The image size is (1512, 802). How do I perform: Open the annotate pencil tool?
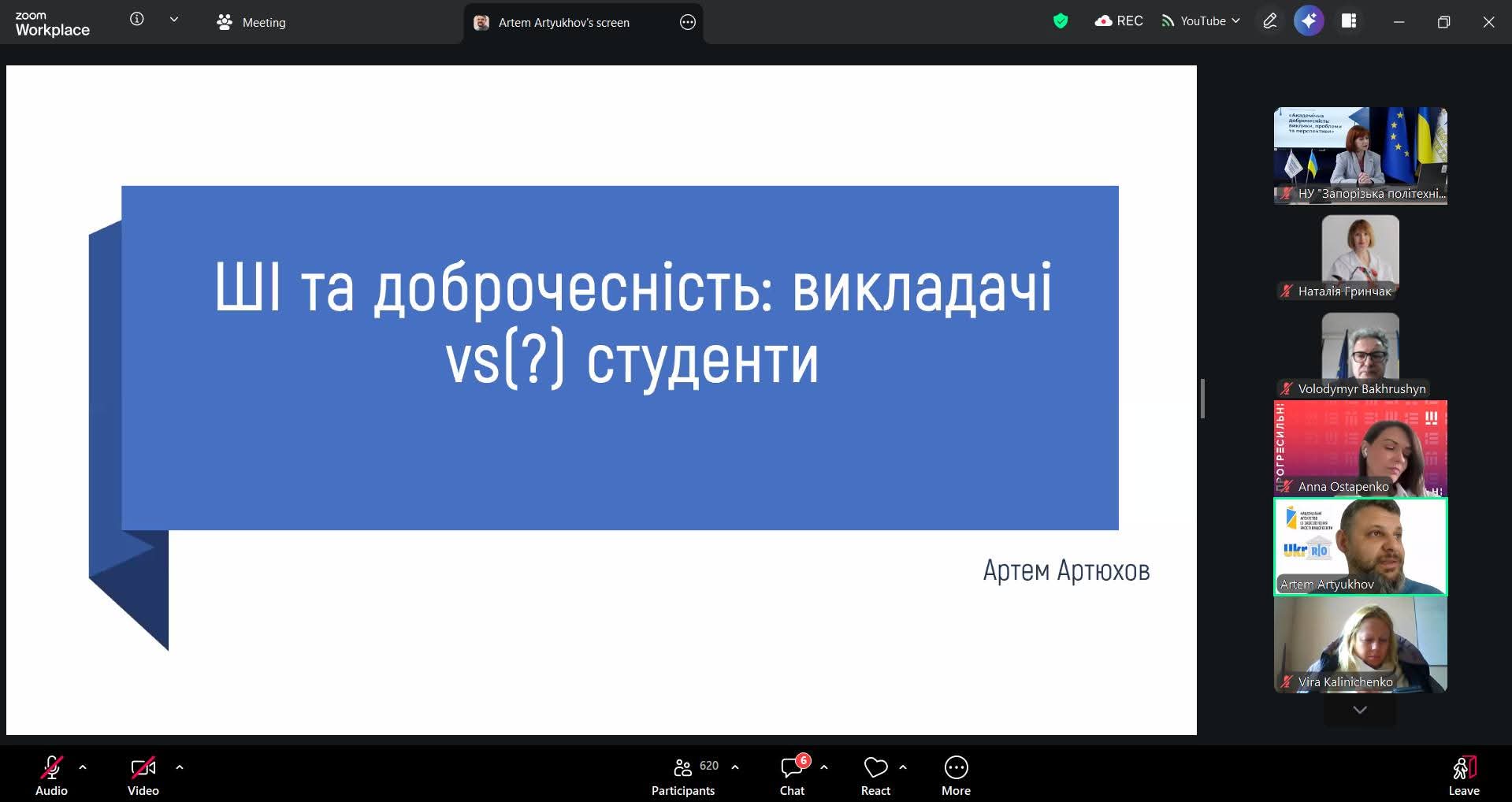tap(1269, 21)
